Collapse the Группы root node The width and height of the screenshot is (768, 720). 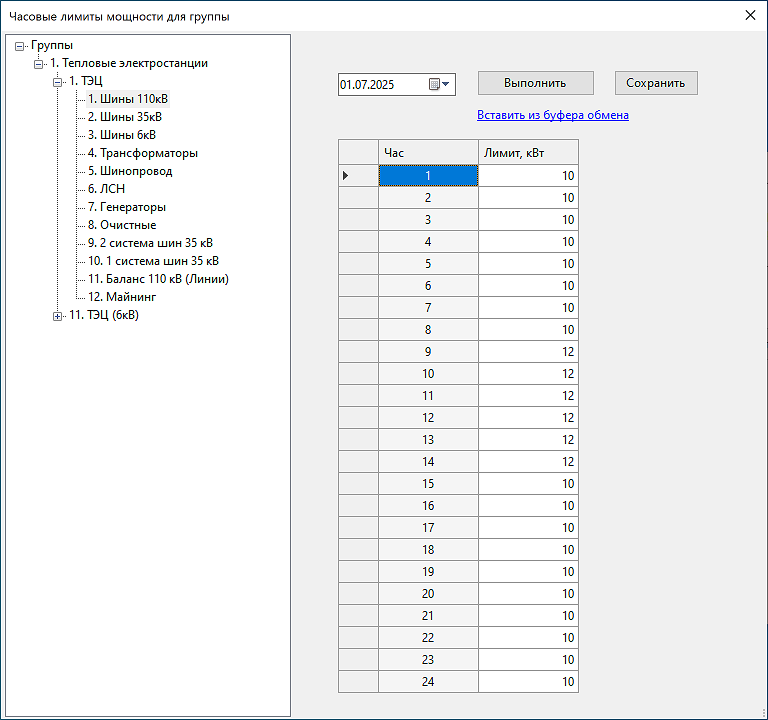click(19, 47)
